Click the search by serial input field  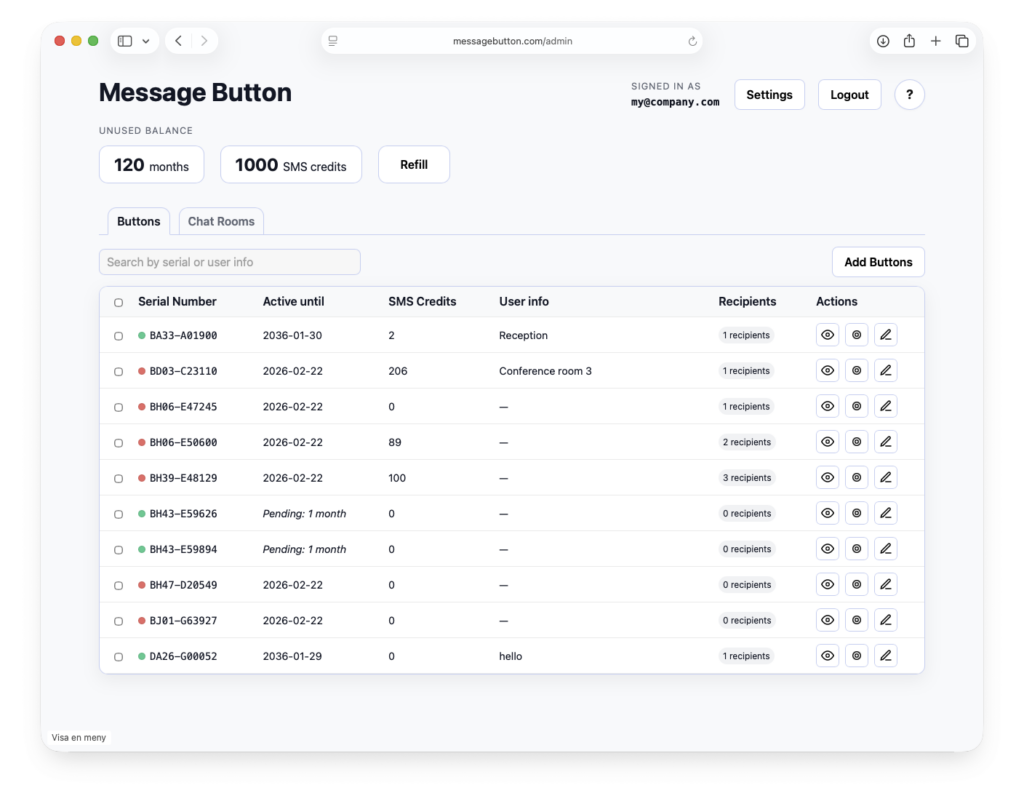coord(229,262)
